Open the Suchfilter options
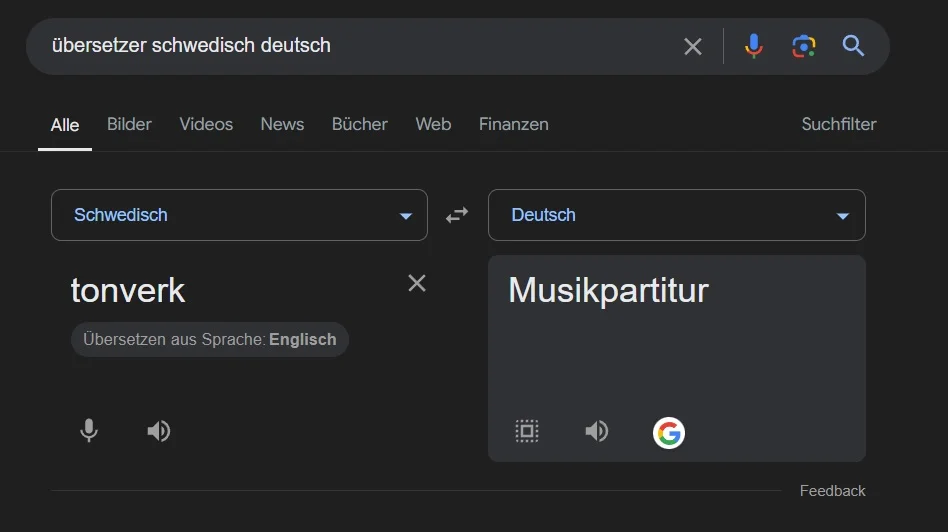This screenshot has width=948, height=532. (x=838, y=124)
